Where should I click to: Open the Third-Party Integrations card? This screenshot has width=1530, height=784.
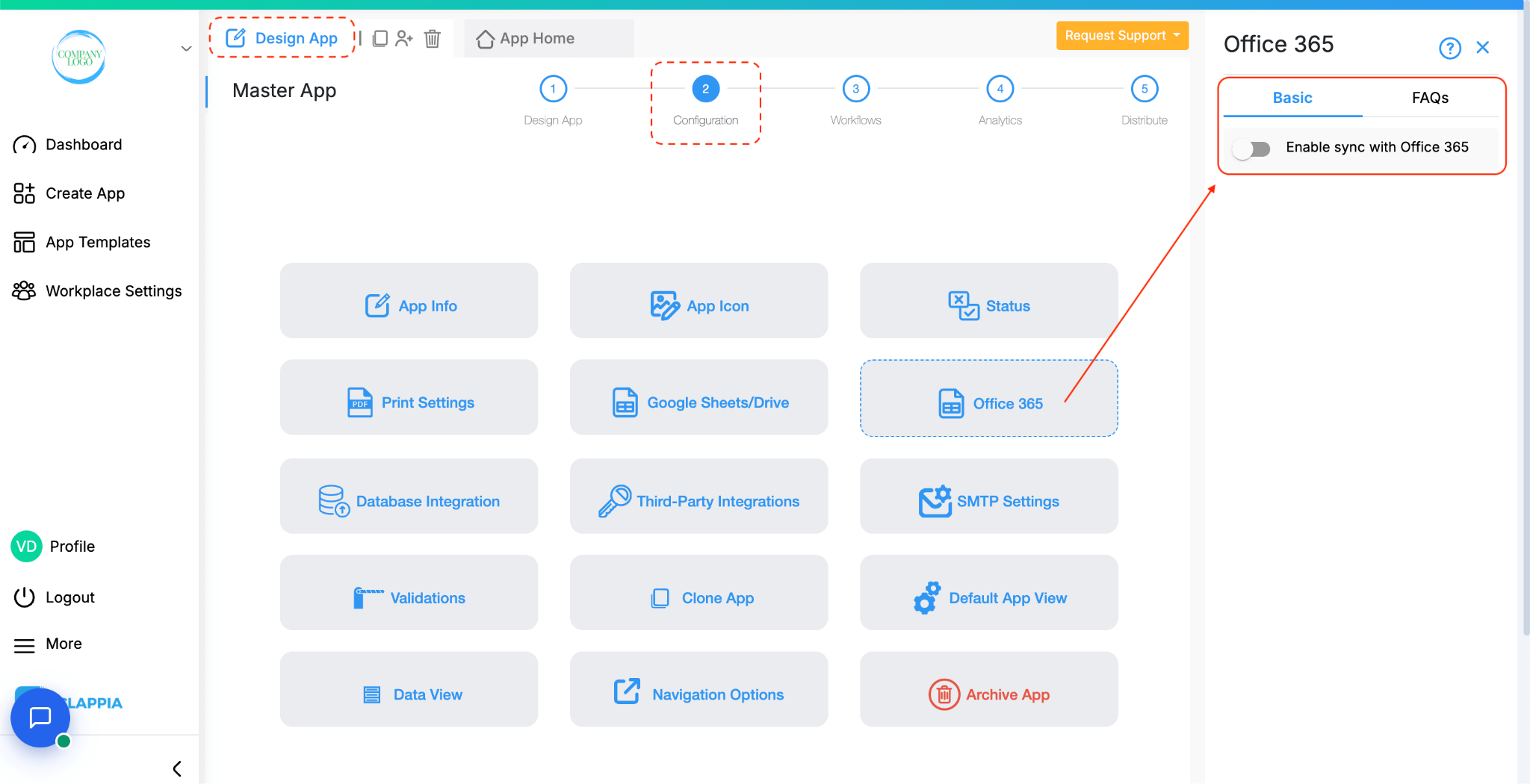[699, 496]
